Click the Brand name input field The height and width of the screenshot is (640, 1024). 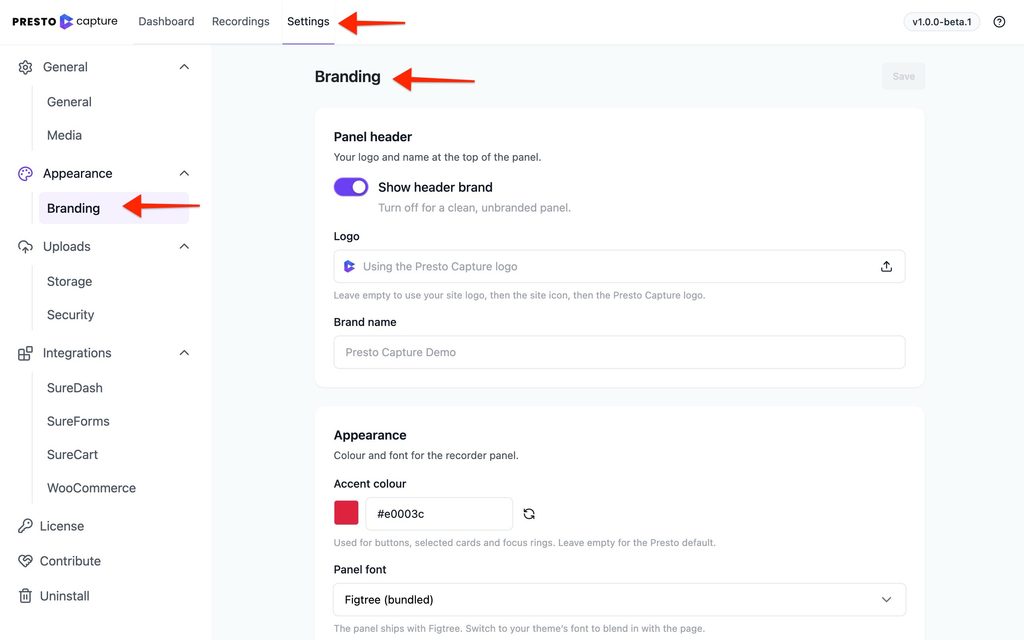pos(619,352)
